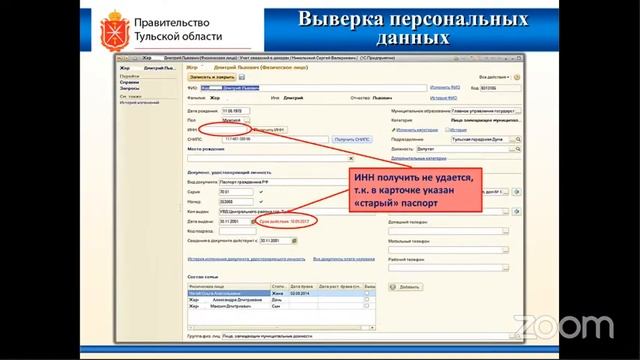
Task: Open the 'Все действия' dropdown menu
Action: [x=494, y=77]
